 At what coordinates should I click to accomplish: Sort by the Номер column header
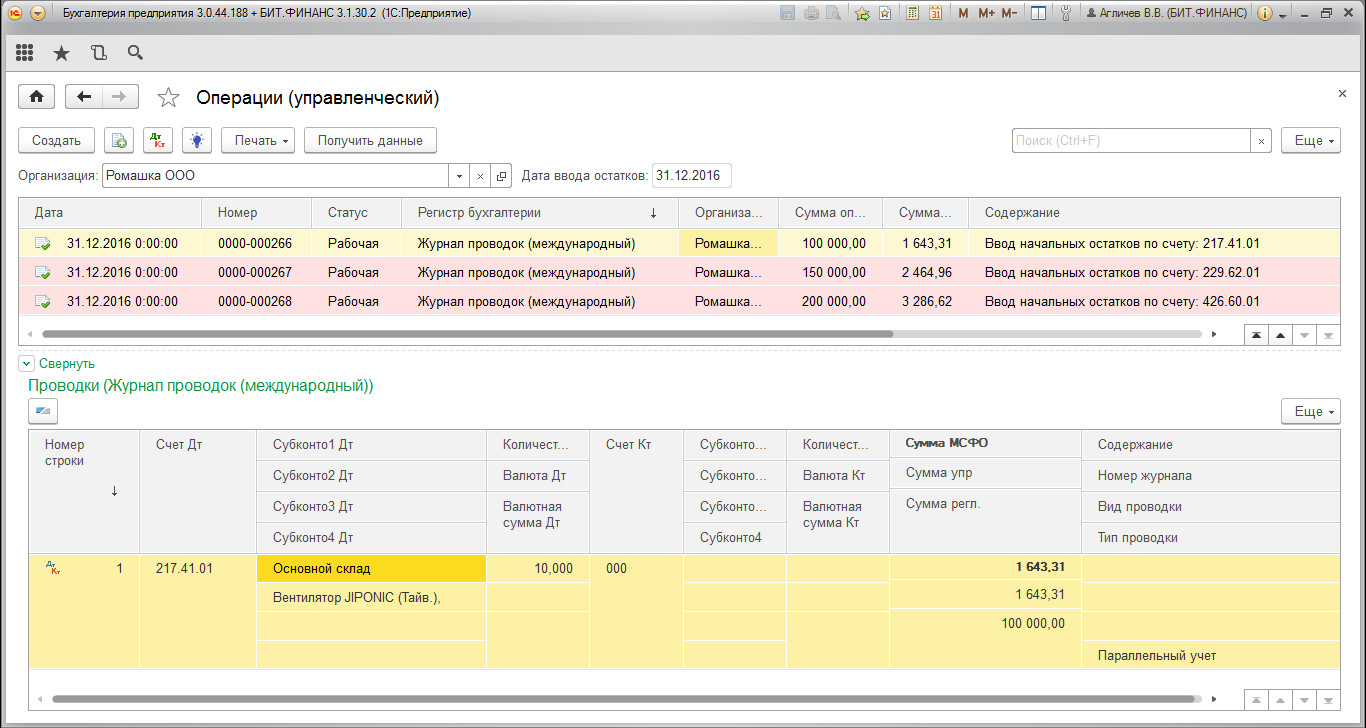point(257,213)
